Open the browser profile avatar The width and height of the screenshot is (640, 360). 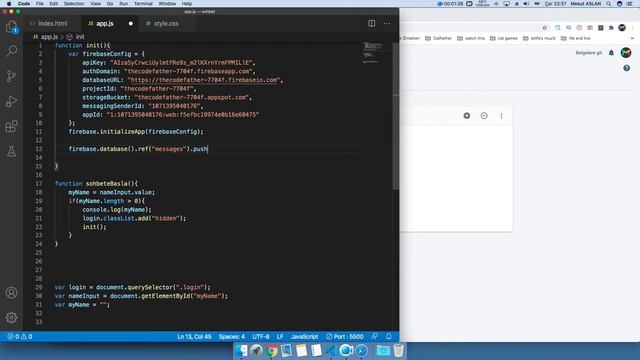(622, 27)
